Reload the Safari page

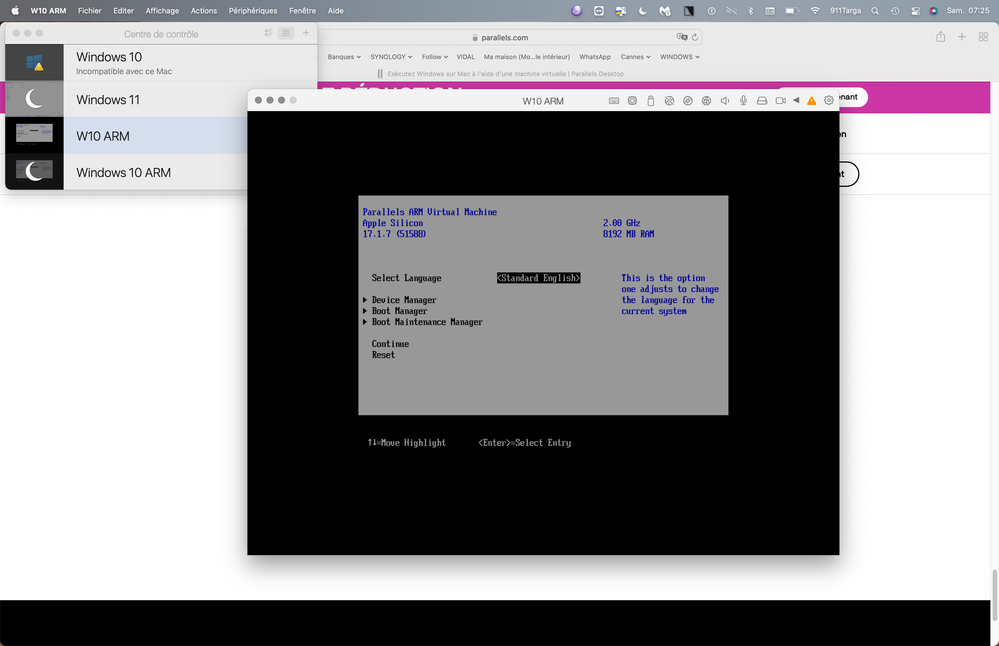tap(695, 37)
